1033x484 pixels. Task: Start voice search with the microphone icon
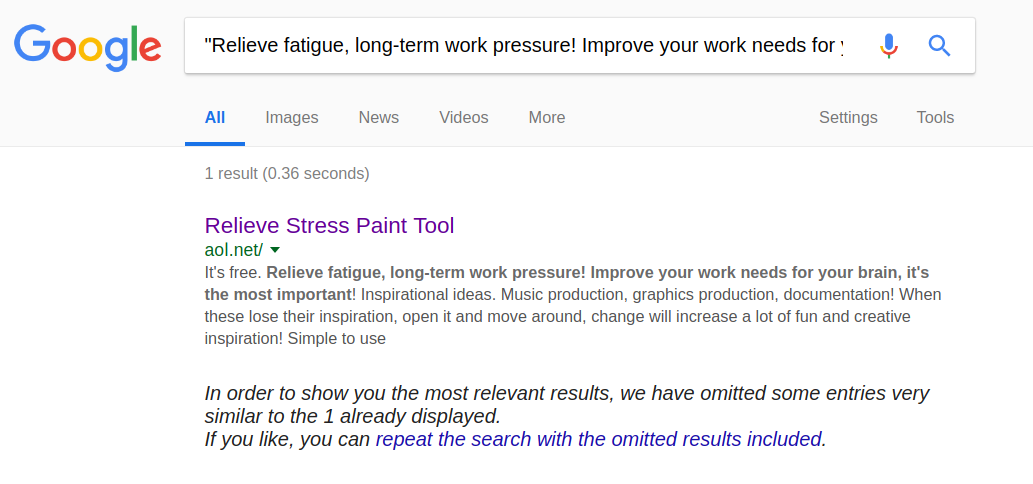click(x=889, y=45)
